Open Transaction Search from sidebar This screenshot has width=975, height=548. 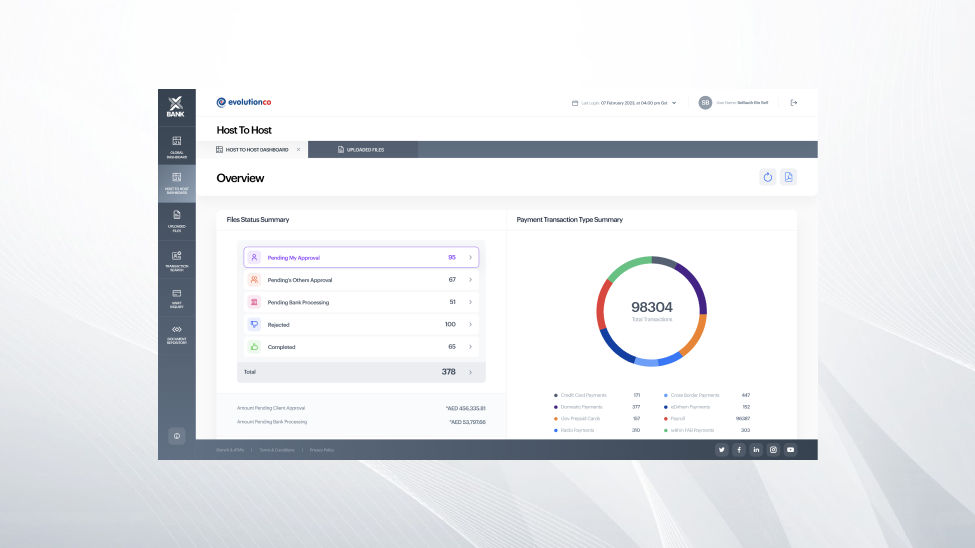point(177,259)
